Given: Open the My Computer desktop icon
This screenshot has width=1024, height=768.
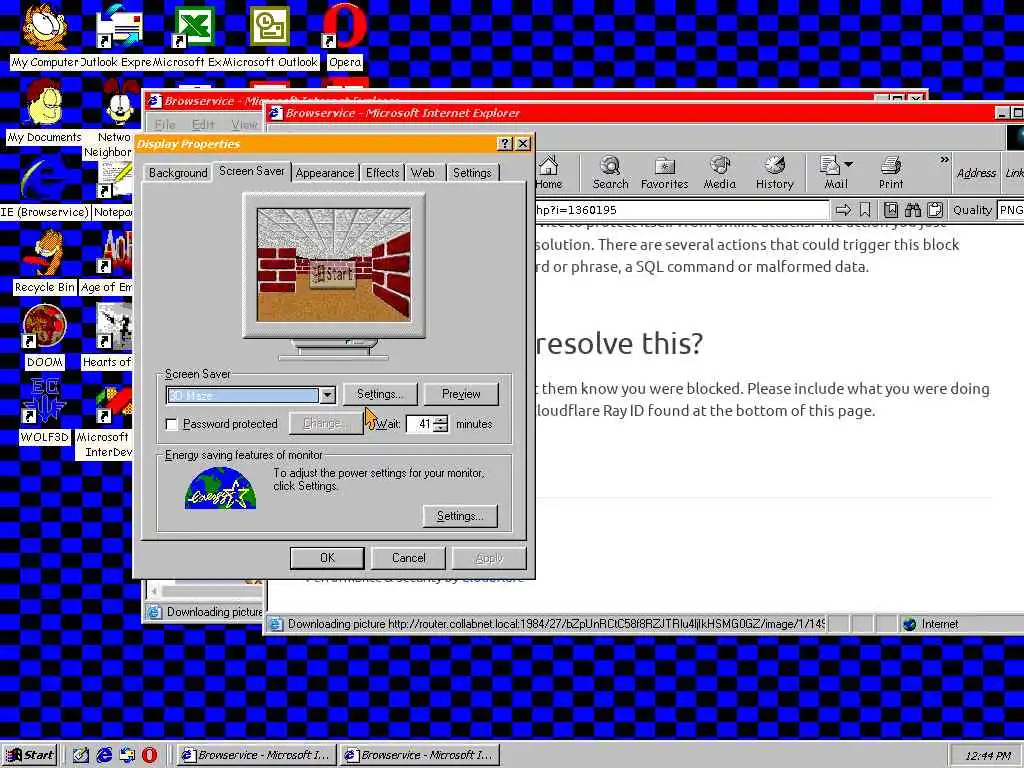Looking at the screenshot, I should [x=44, y=36].
